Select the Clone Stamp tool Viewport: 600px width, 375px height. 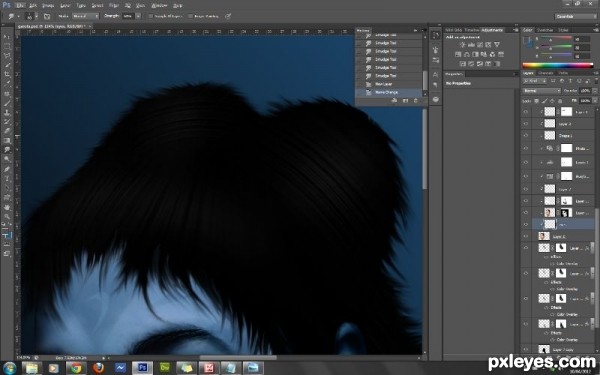[7, 112]
